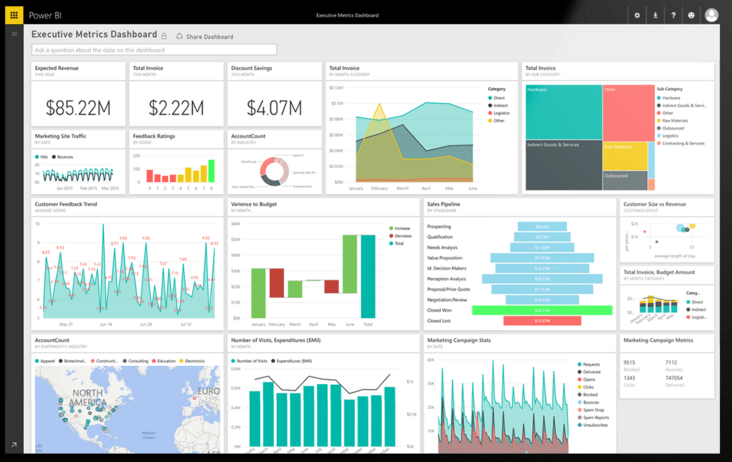Open the user profile avatar
Image resolution: width=732 pixels, height=462 pixels.
click(x=712, y=15)
